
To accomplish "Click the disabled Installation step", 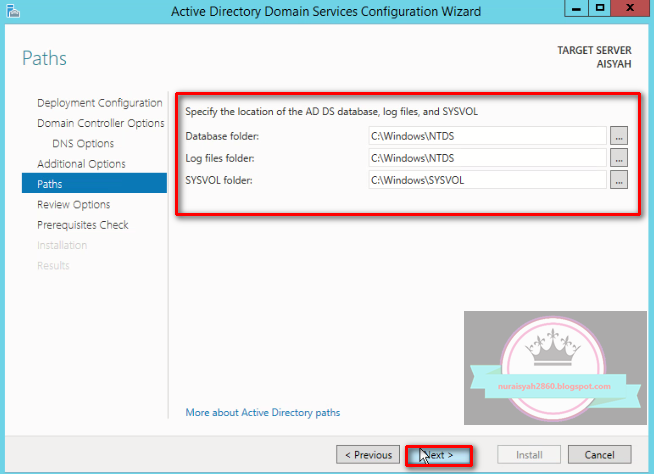I will [62, 245].
